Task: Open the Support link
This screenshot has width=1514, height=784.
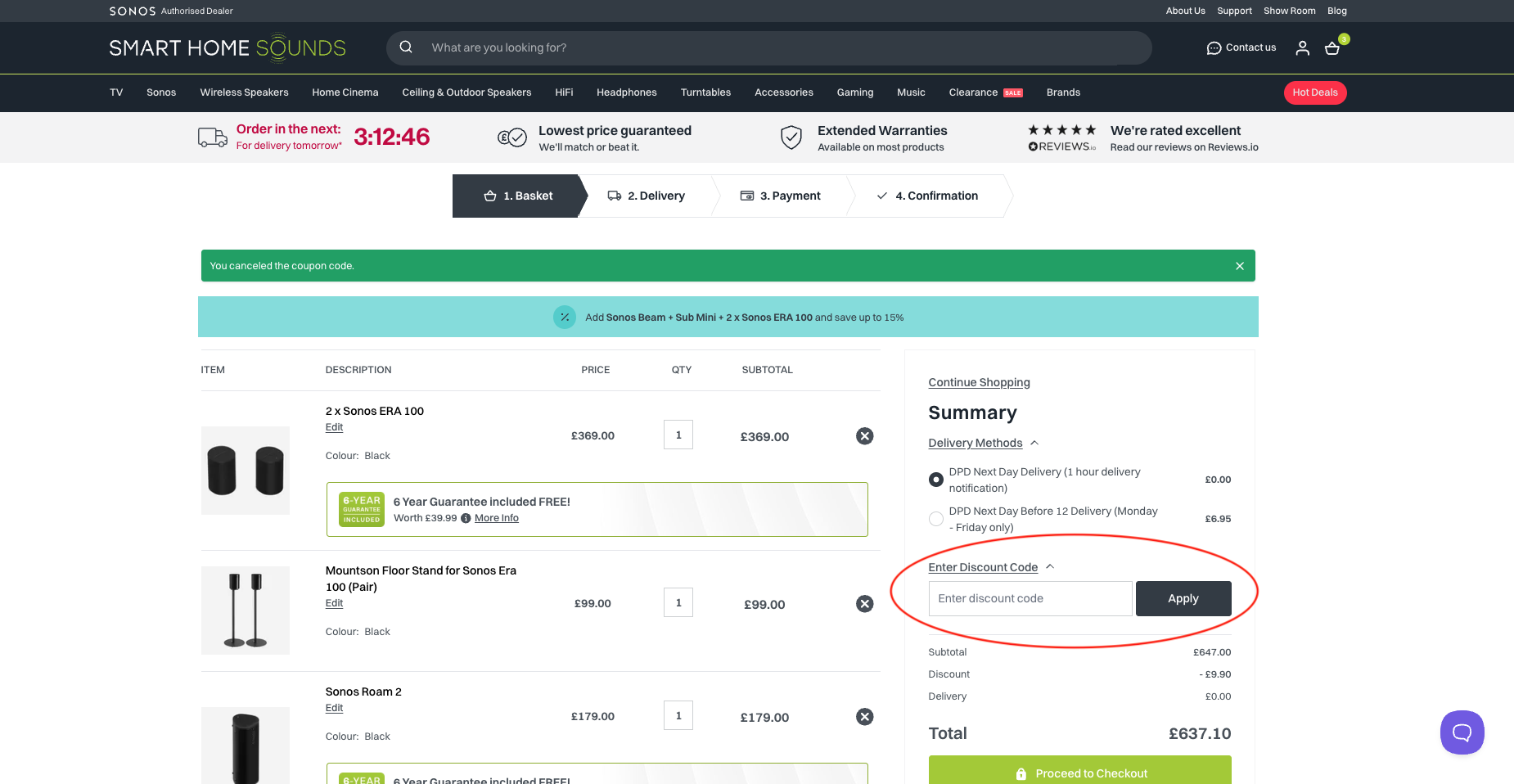Action: 1234,11
